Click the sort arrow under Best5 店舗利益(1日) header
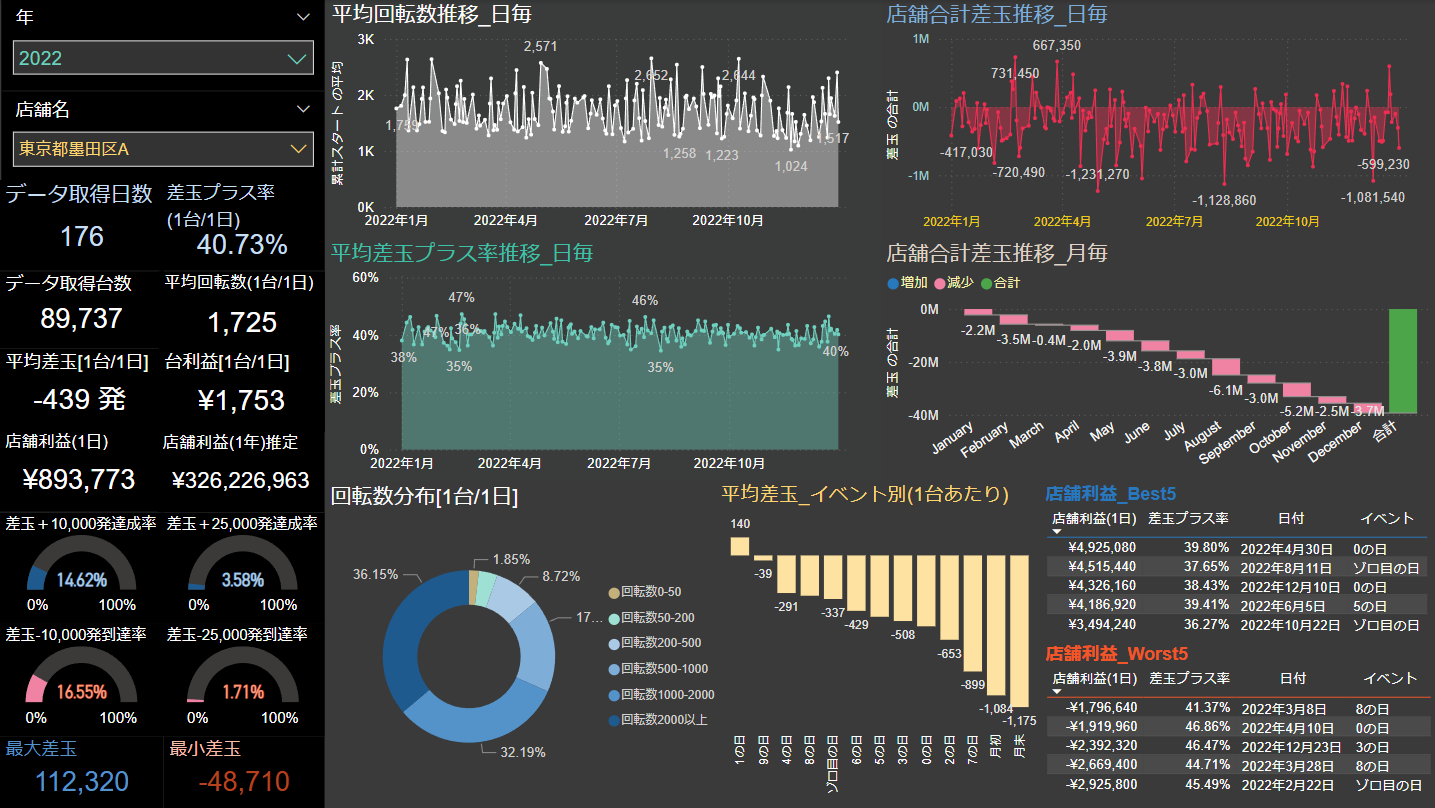1435x808 pixels. tap(1057, 532)
